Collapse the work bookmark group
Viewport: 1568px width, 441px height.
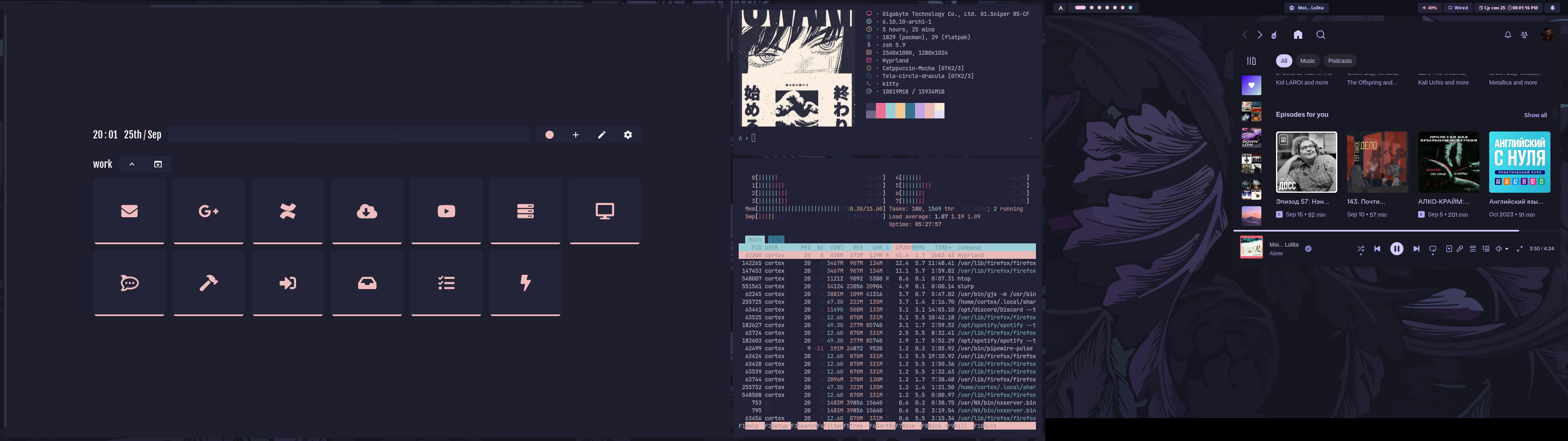tap(132, 165)
